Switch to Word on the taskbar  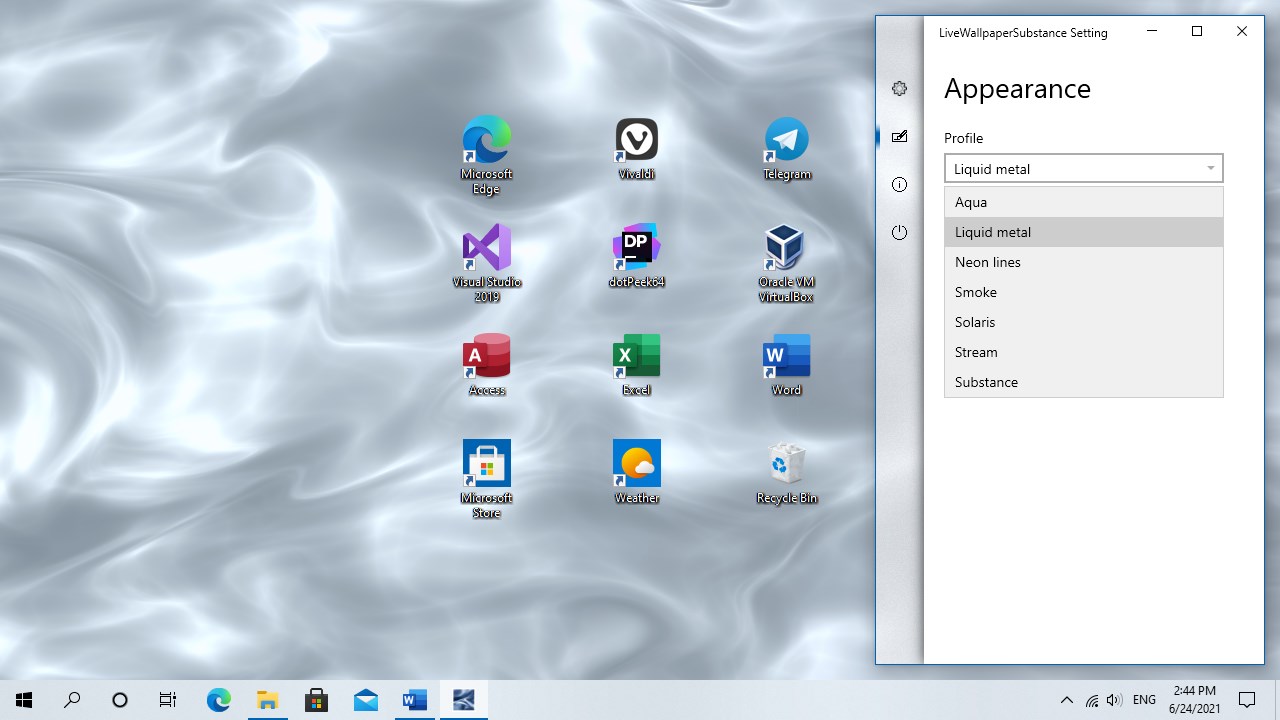[x=414, y=700]
